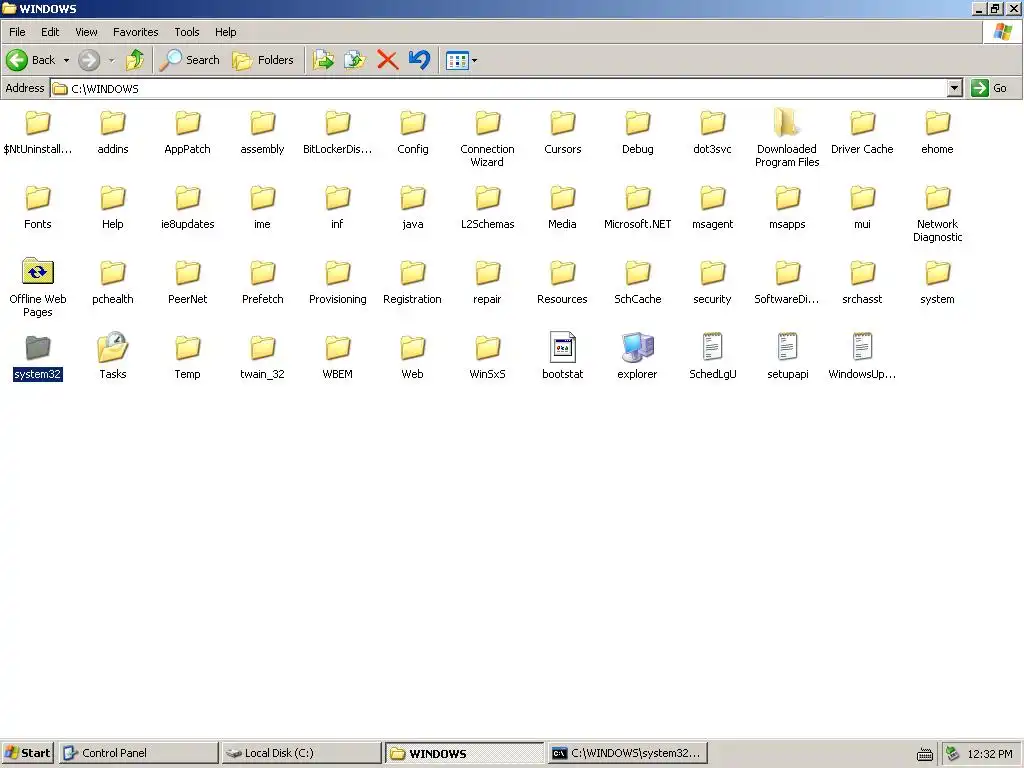Select the Downloaded Program Files folder icon
The image size is (1024, 768).
click(x=786, y=122)
